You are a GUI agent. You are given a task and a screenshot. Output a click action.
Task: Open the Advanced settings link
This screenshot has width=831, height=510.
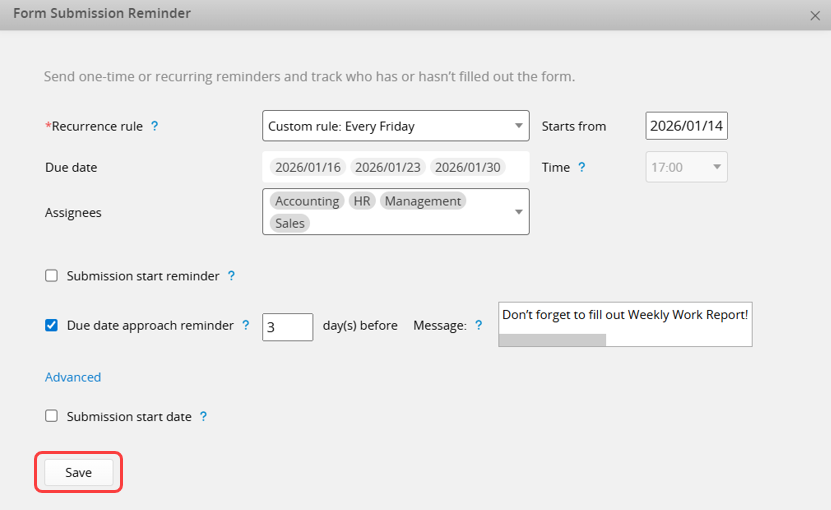(x=73, y=377)
